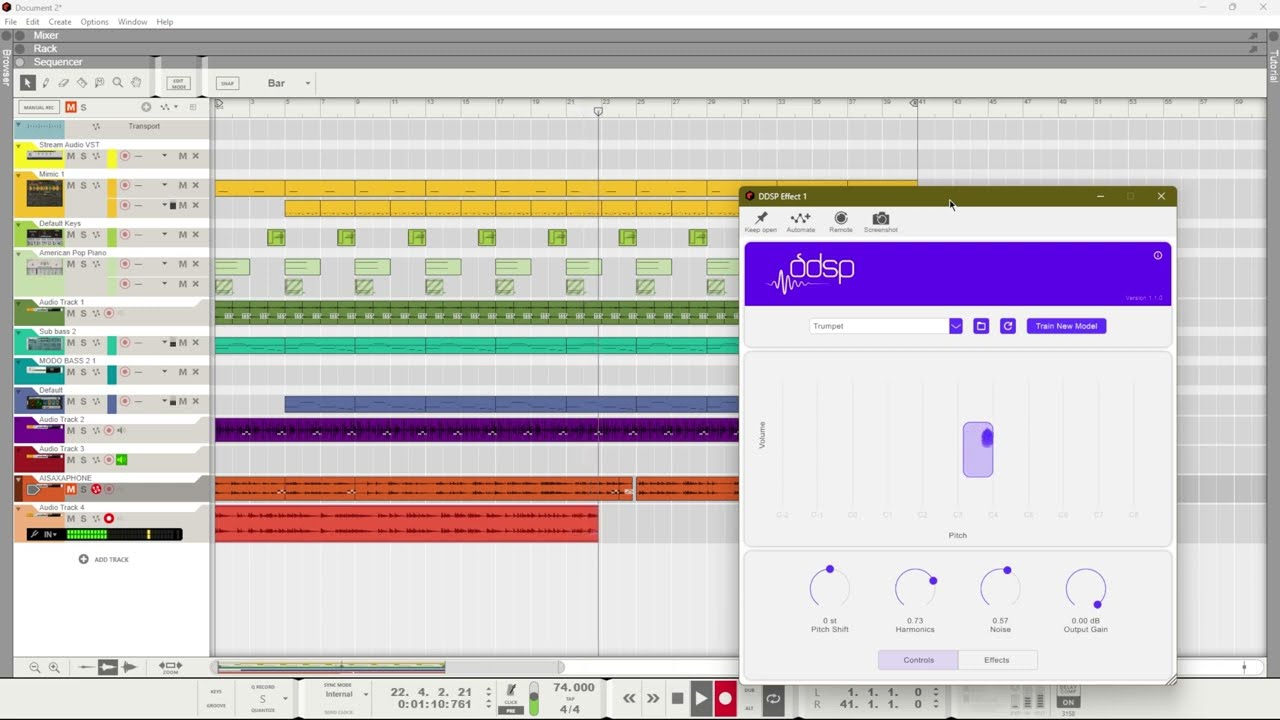
Task: Toggle record enable on Audio Track 4
Action: tap(109, 518)
